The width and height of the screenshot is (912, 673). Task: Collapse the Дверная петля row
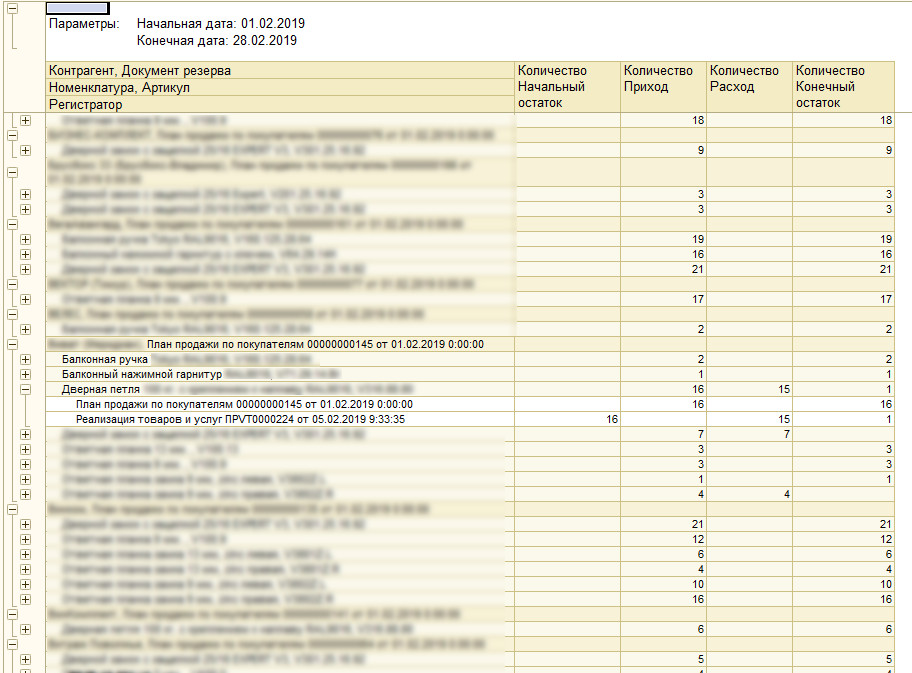click(x=25, y=389)
